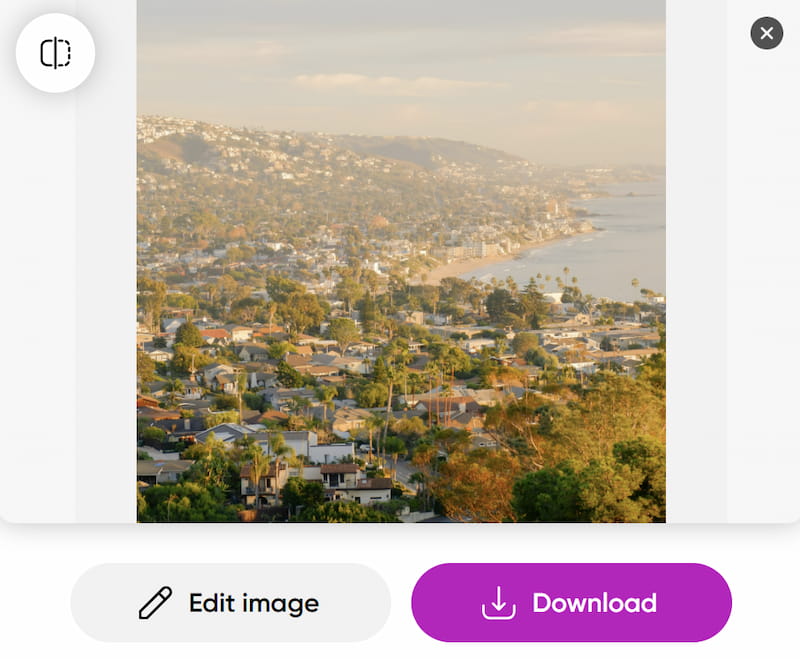Start downloading the processed photo

coord(572,602)
